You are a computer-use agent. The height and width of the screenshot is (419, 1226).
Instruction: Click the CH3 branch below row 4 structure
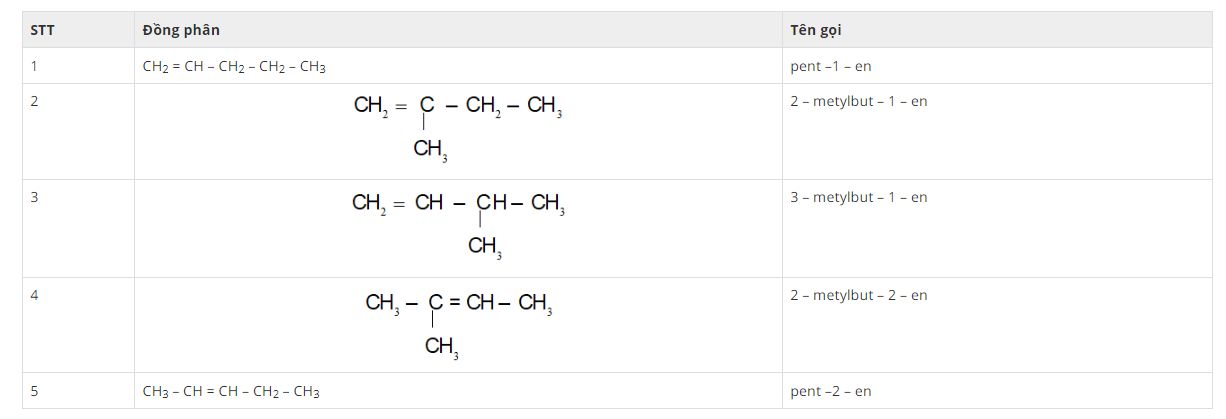[441, 347]
